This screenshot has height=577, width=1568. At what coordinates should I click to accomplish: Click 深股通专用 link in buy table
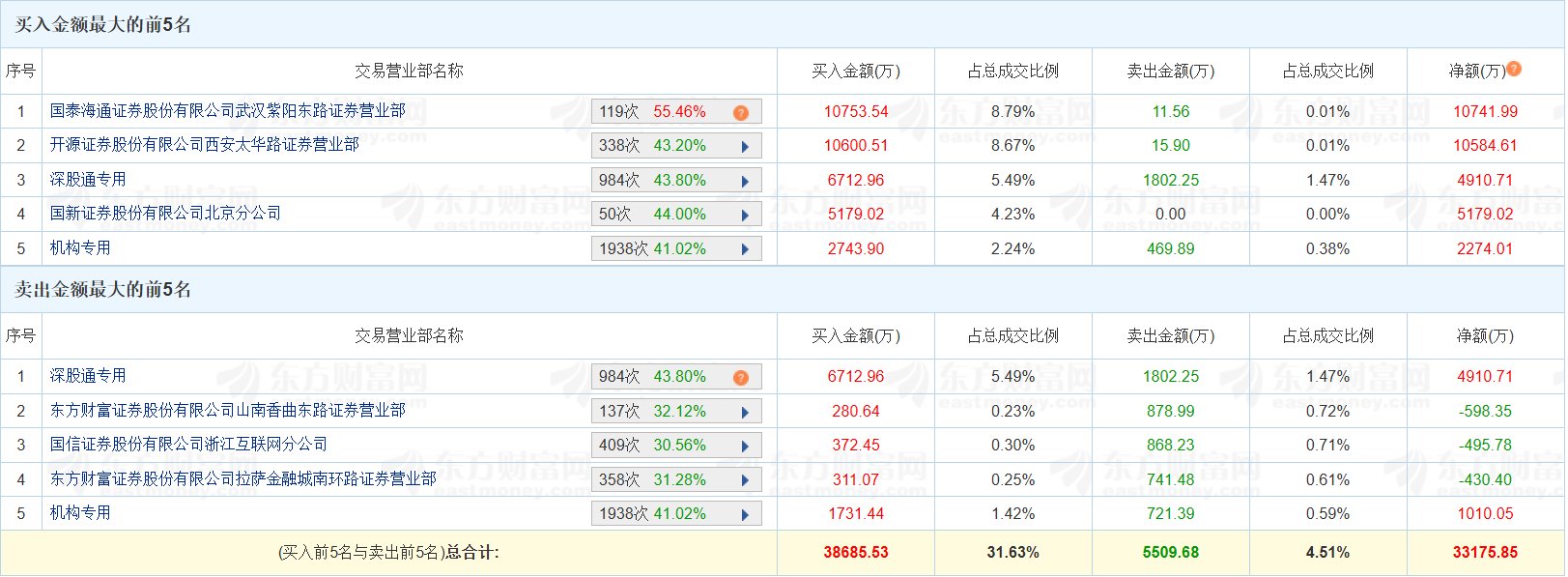[88, 180]
